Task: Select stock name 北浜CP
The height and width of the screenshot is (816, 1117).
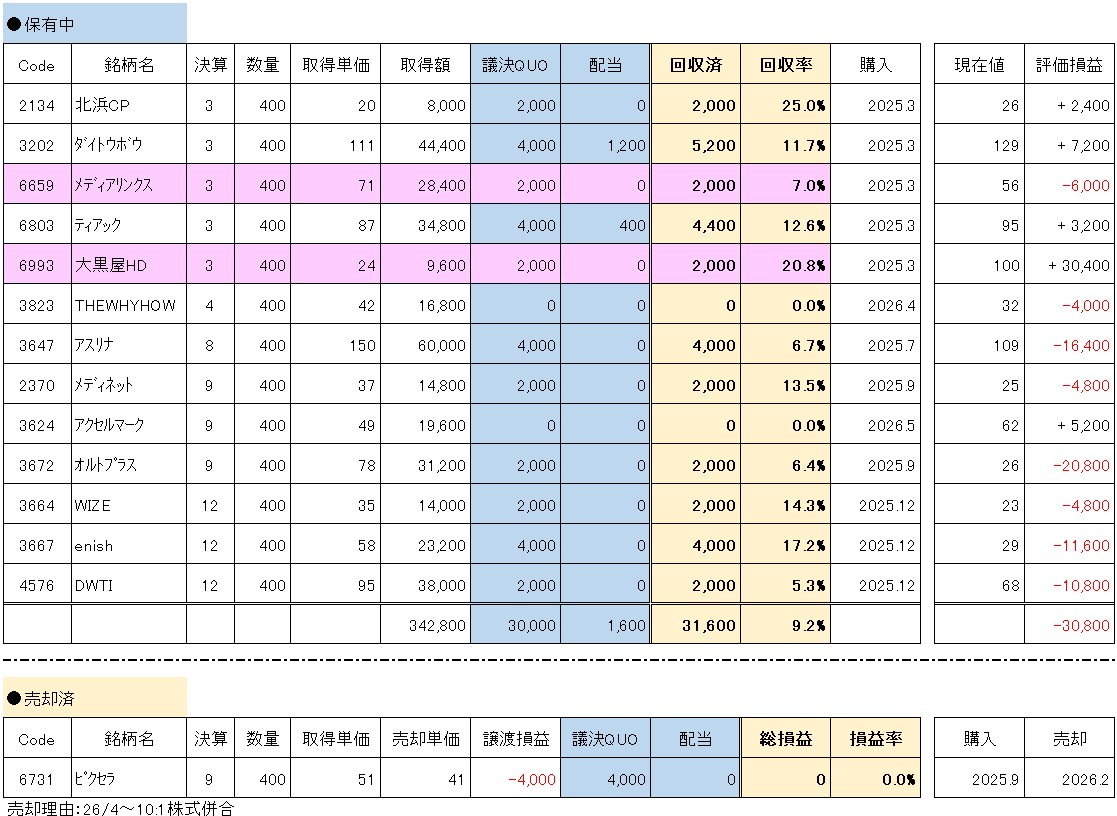Action: point(102,105)
